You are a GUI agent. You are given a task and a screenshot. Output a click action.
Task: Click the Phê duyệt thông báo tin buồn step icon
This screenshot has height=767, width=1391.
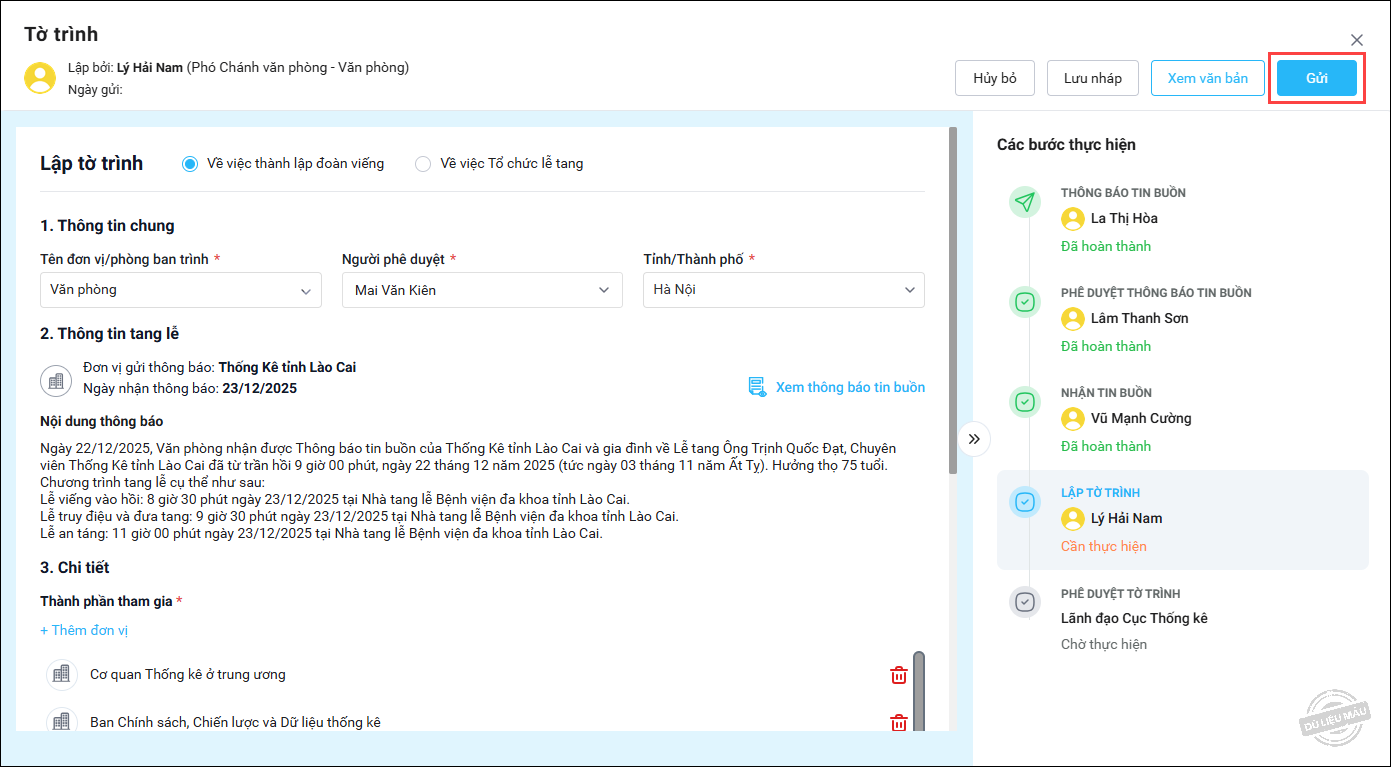[x=1024, y=302]
